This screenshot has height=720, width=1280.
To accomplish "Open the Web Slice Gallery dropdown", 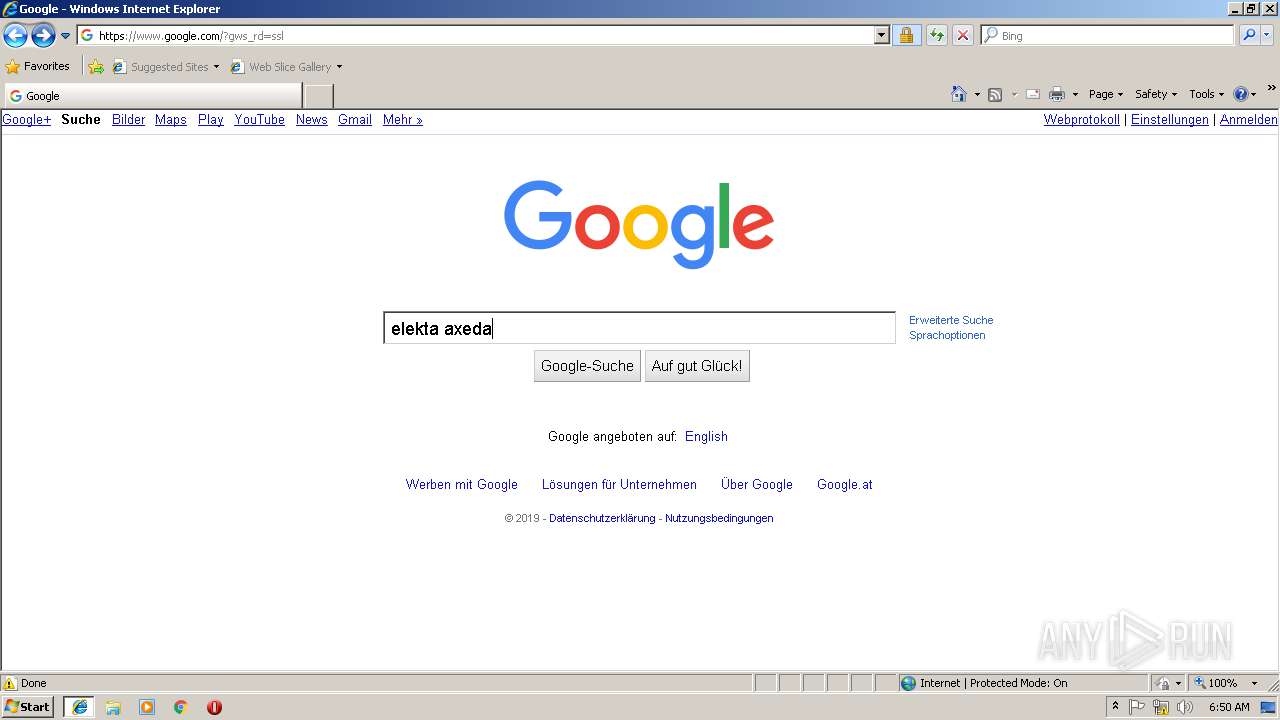I will coord(286,67).
